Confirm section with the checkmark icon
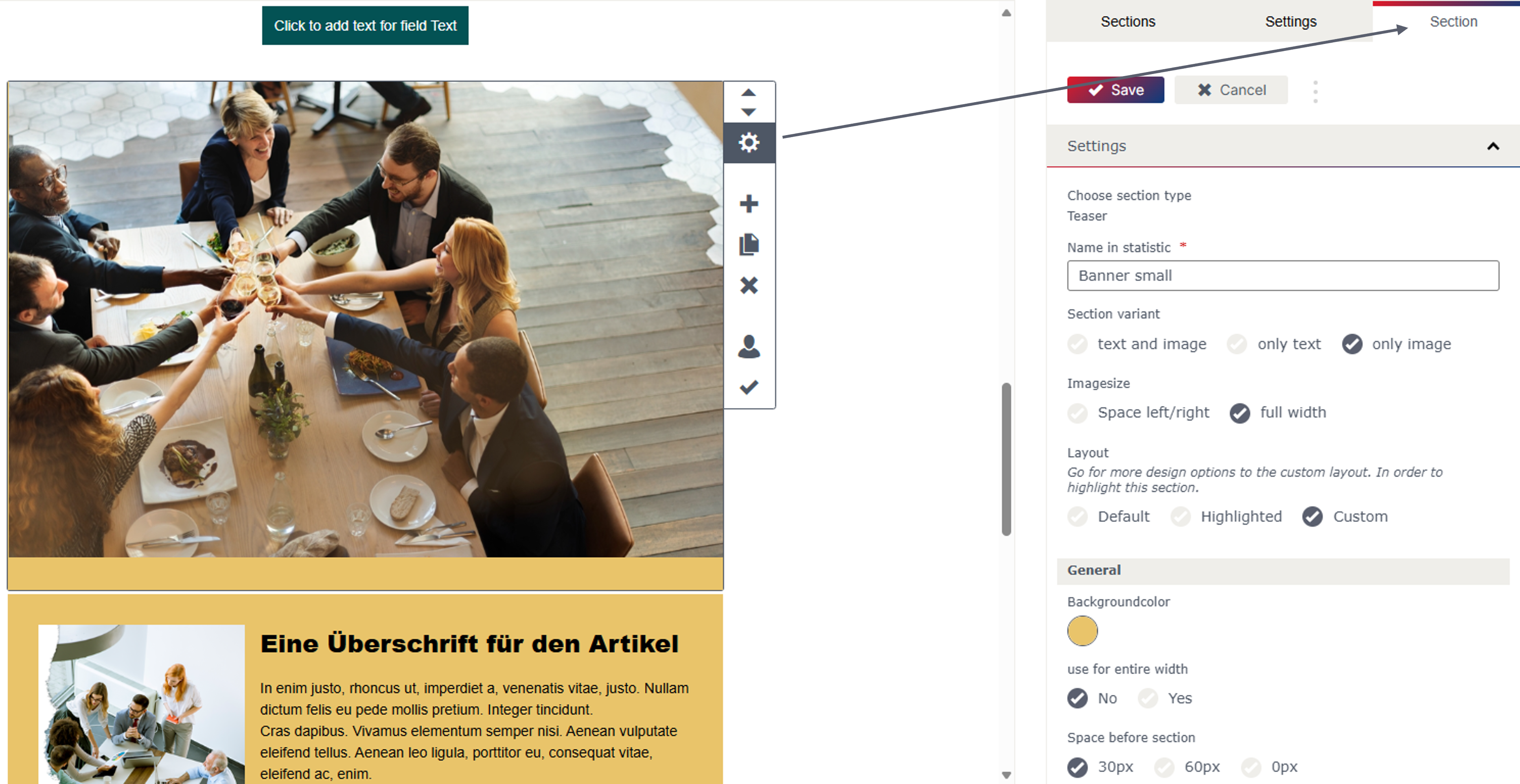Screen dimensions: 1520x784 (749, 387)
